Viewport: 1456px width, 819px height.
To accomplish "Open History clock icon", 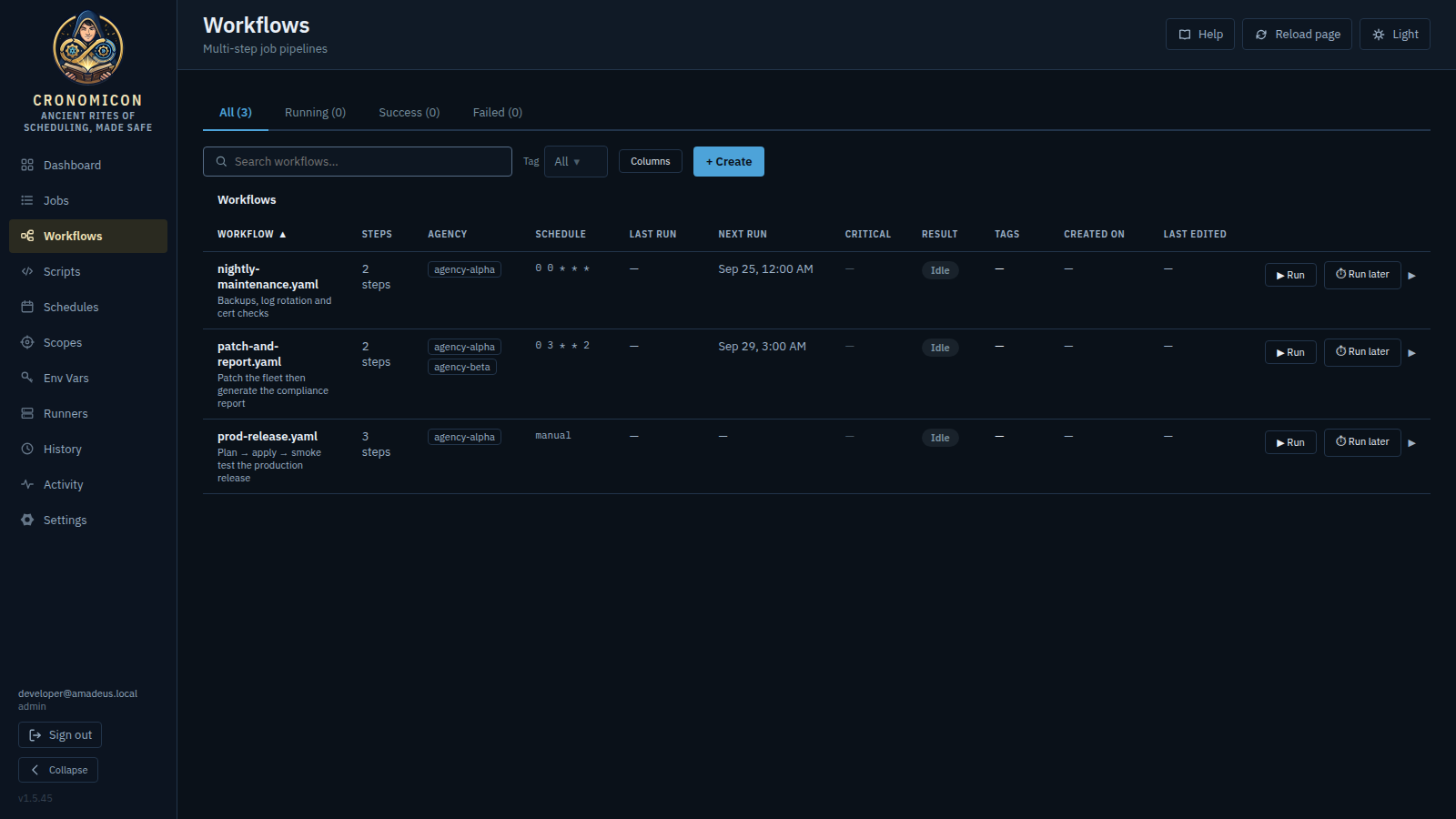I will click(27, 449).
